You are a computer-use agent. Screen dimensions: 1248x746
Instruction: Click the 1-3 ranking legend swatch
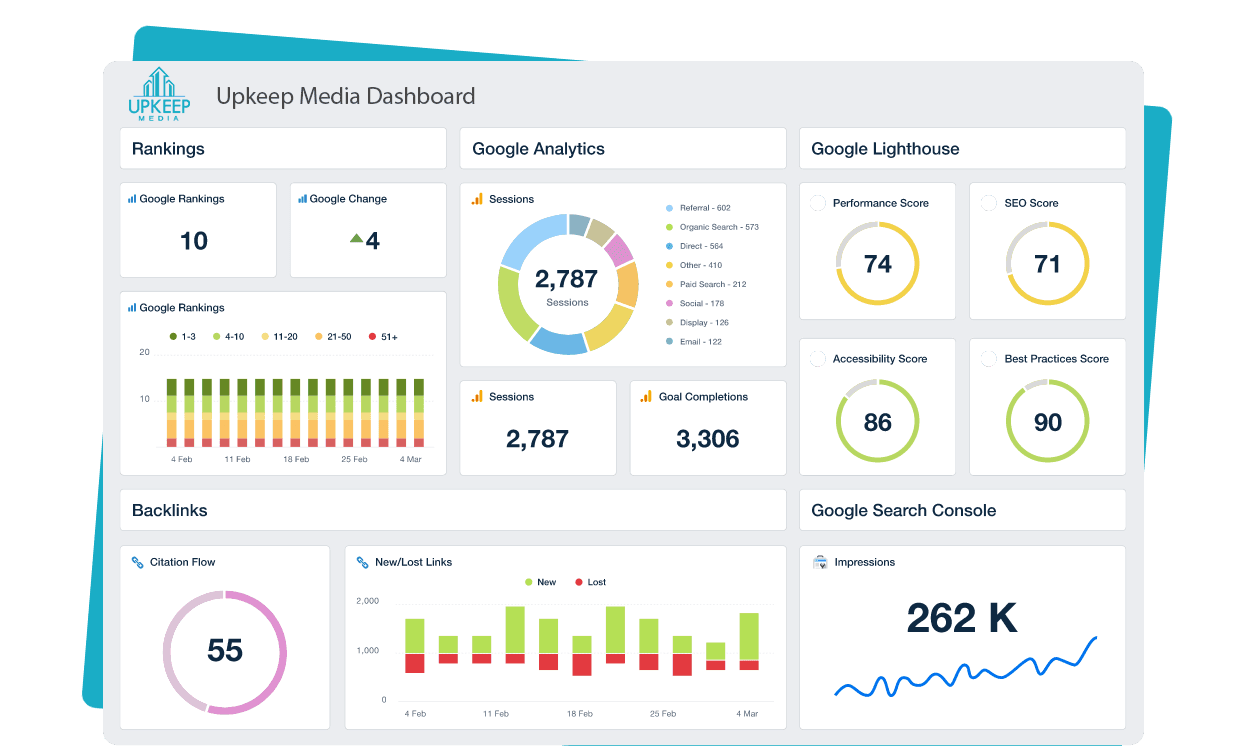[x=173, y=337]
